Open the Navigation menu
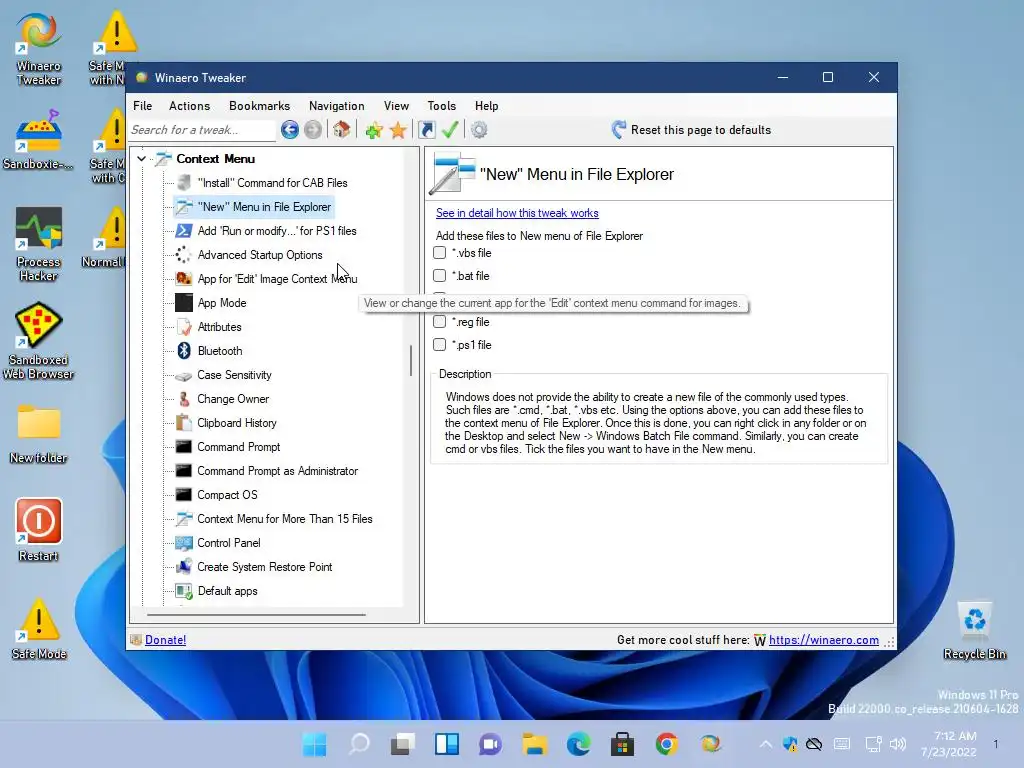 tap(336, 106)
